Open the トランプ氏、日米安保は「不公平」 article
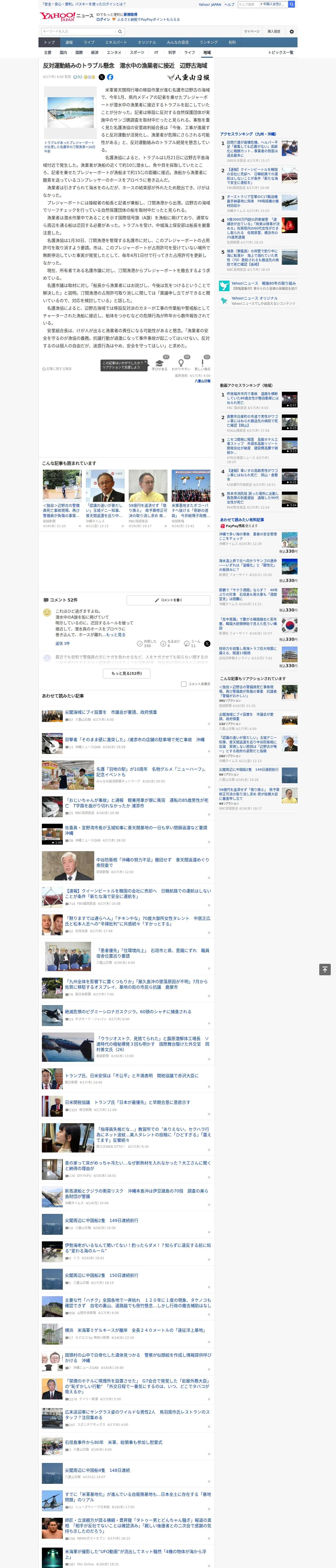 pos(132,1076)
